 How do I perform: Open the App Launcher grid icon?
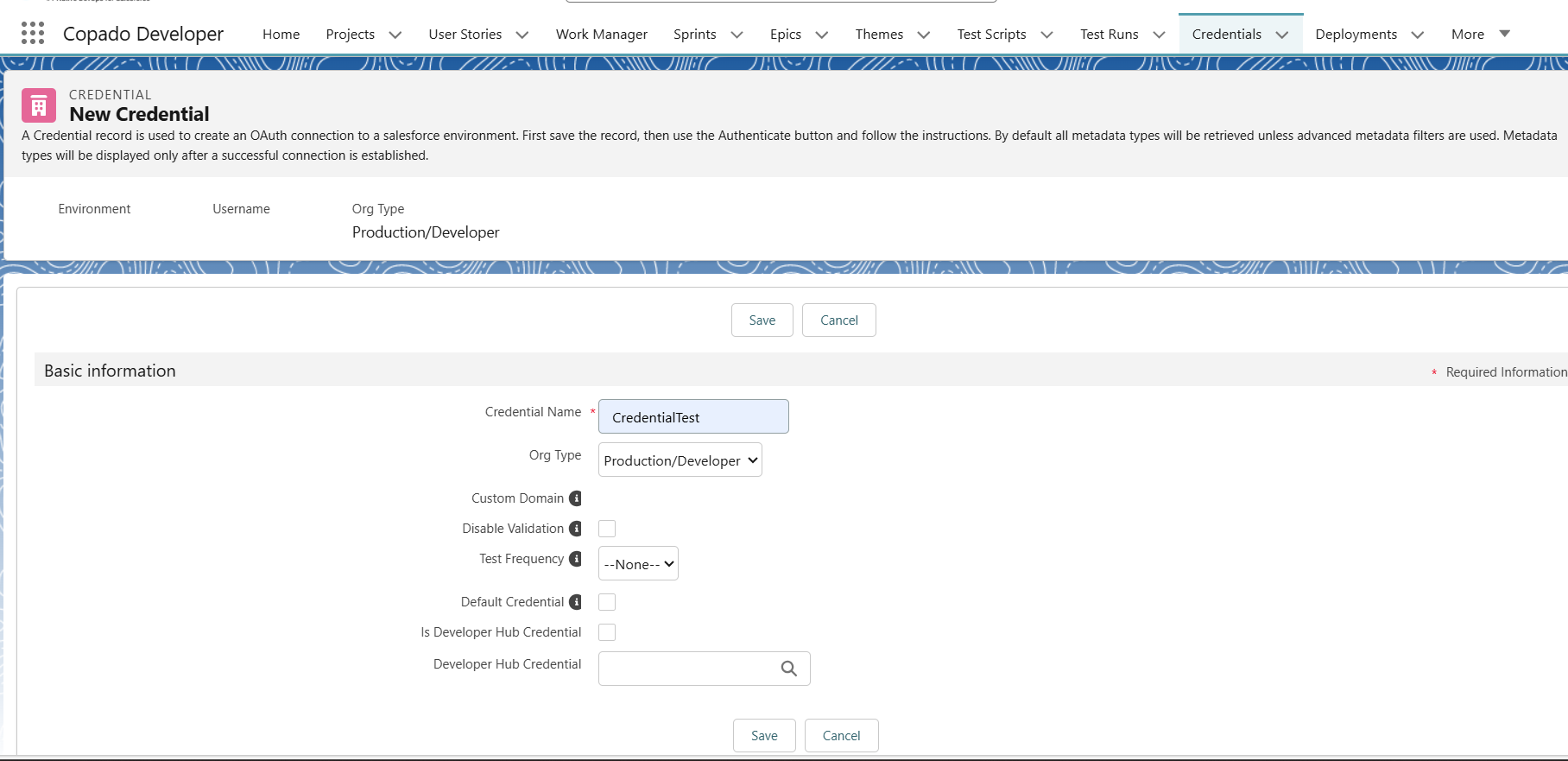coord(33,34)
